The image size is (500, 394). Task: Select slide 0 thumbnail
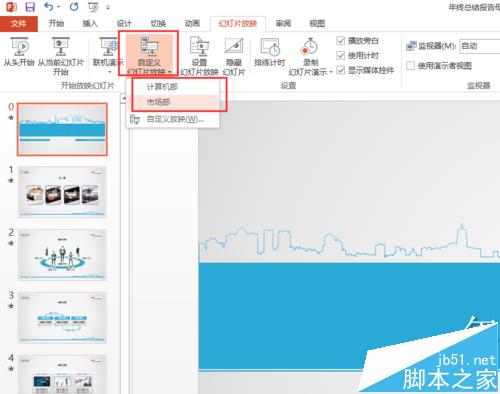click(x=62, y=129)
